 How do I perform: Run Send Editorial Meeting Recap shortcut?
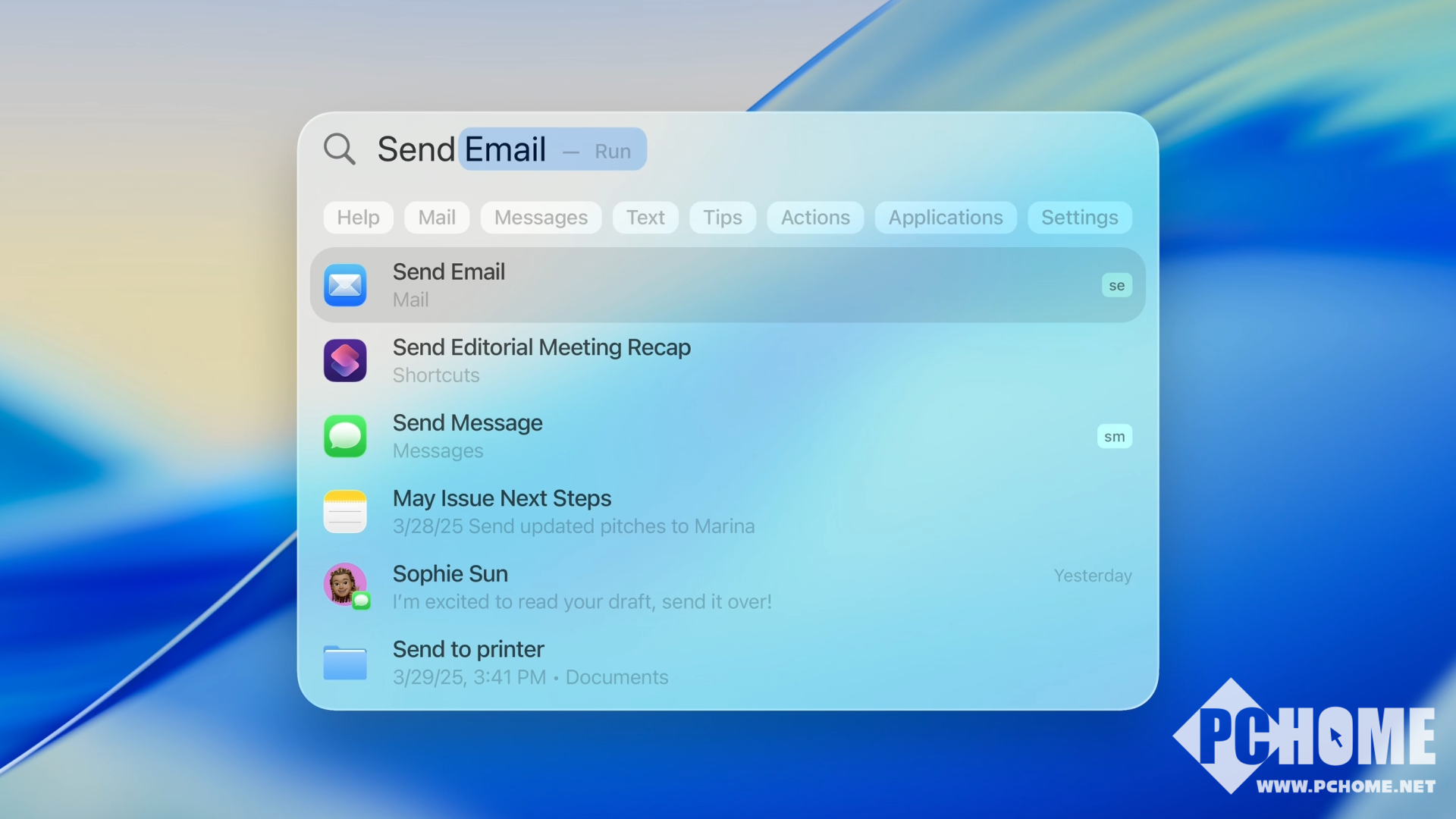tap(728, 360)
